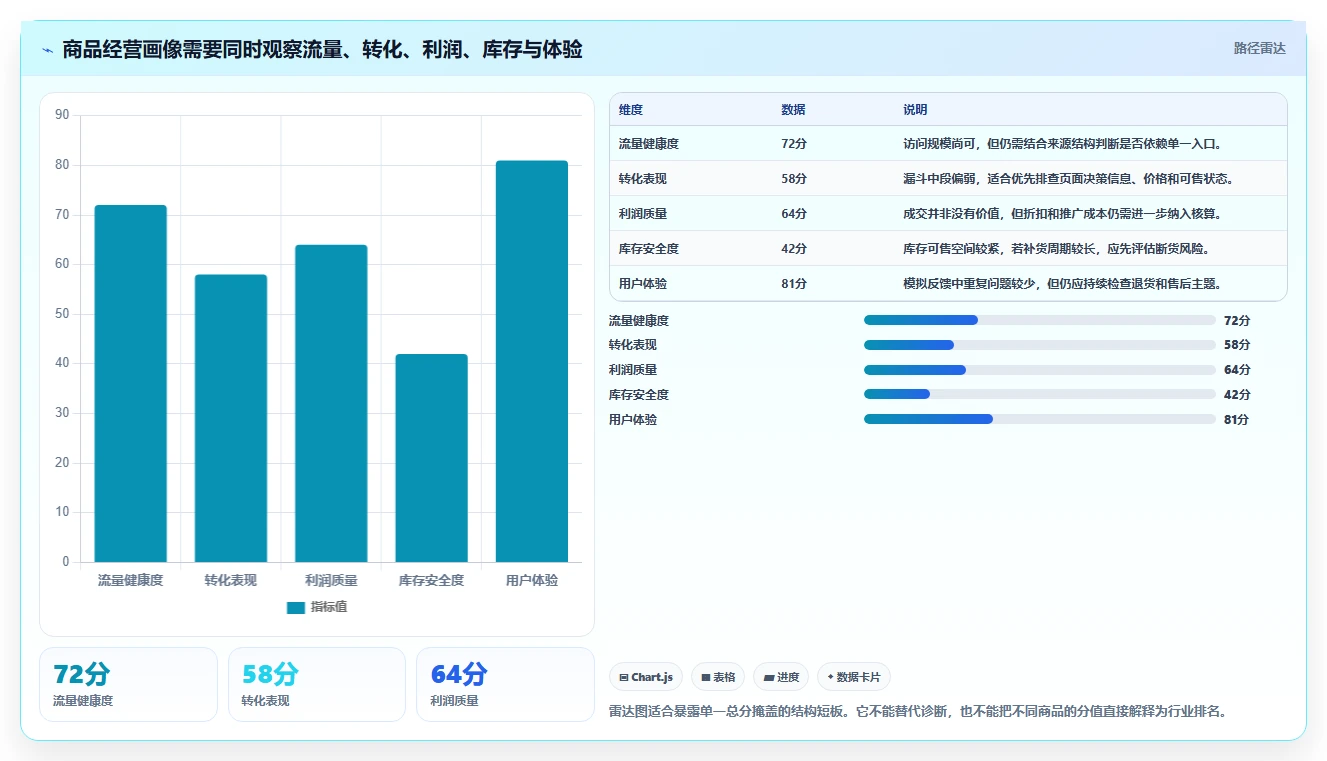This screenshot has width=1327, height=761.
Task: Click the 流量健康度 progress bar
Action: (x=1039, y=320)
